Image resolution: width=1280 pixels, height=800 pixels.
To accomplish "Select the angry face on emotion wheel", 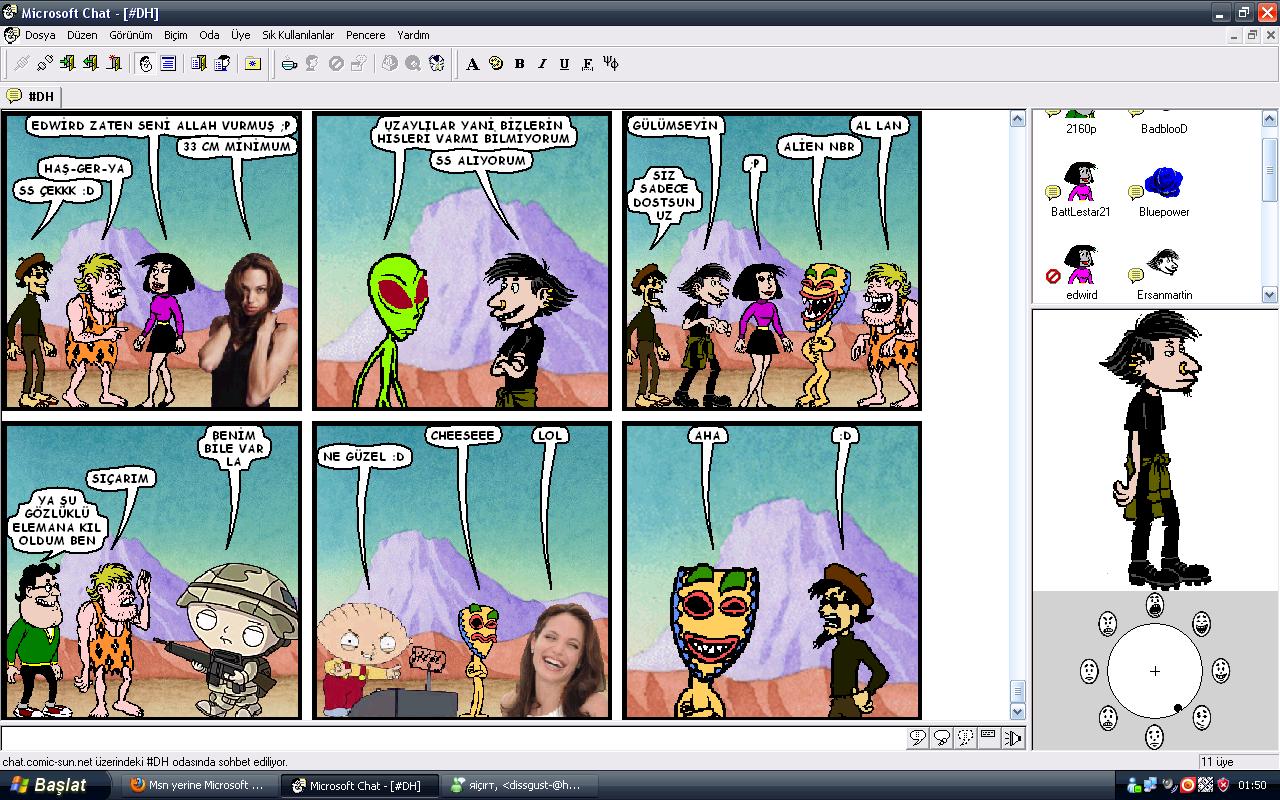I will click(x=1108, y=623).
